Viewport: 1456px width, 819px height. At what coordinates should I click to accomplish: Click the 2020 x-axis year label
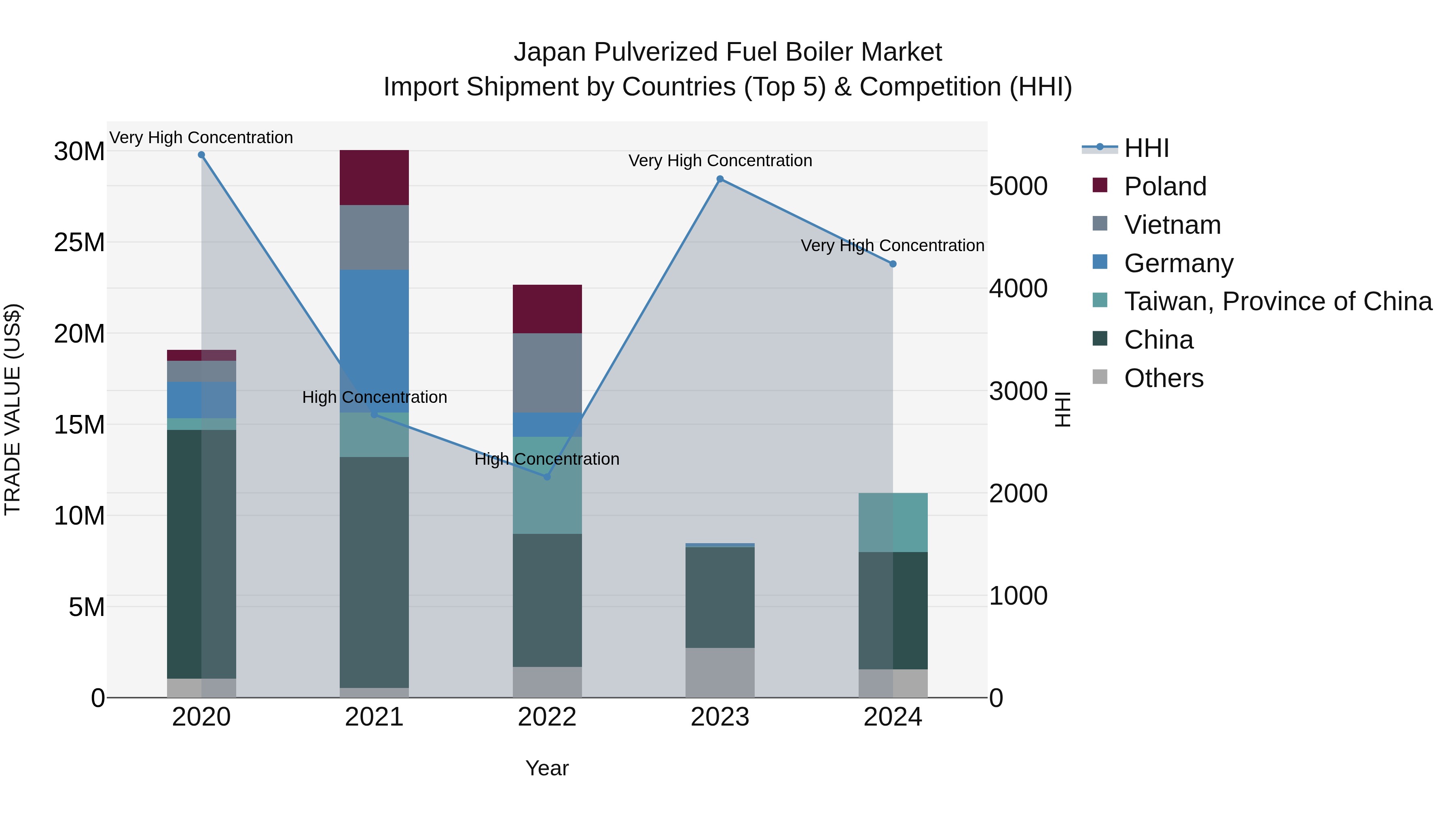[201, 717]
